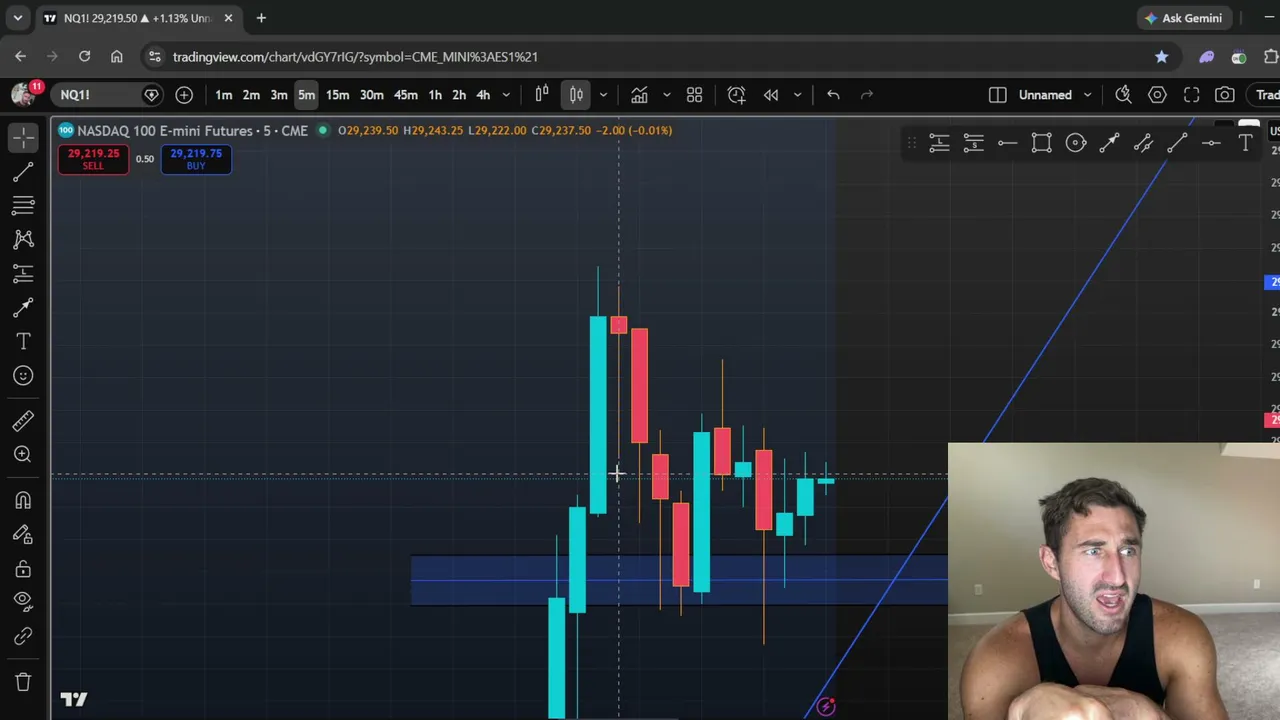Image resolution: width=1280 pixels, height=720 pixels.
Task: Select the text tool in floating toolbar
Action: (x=1245, y=144)
